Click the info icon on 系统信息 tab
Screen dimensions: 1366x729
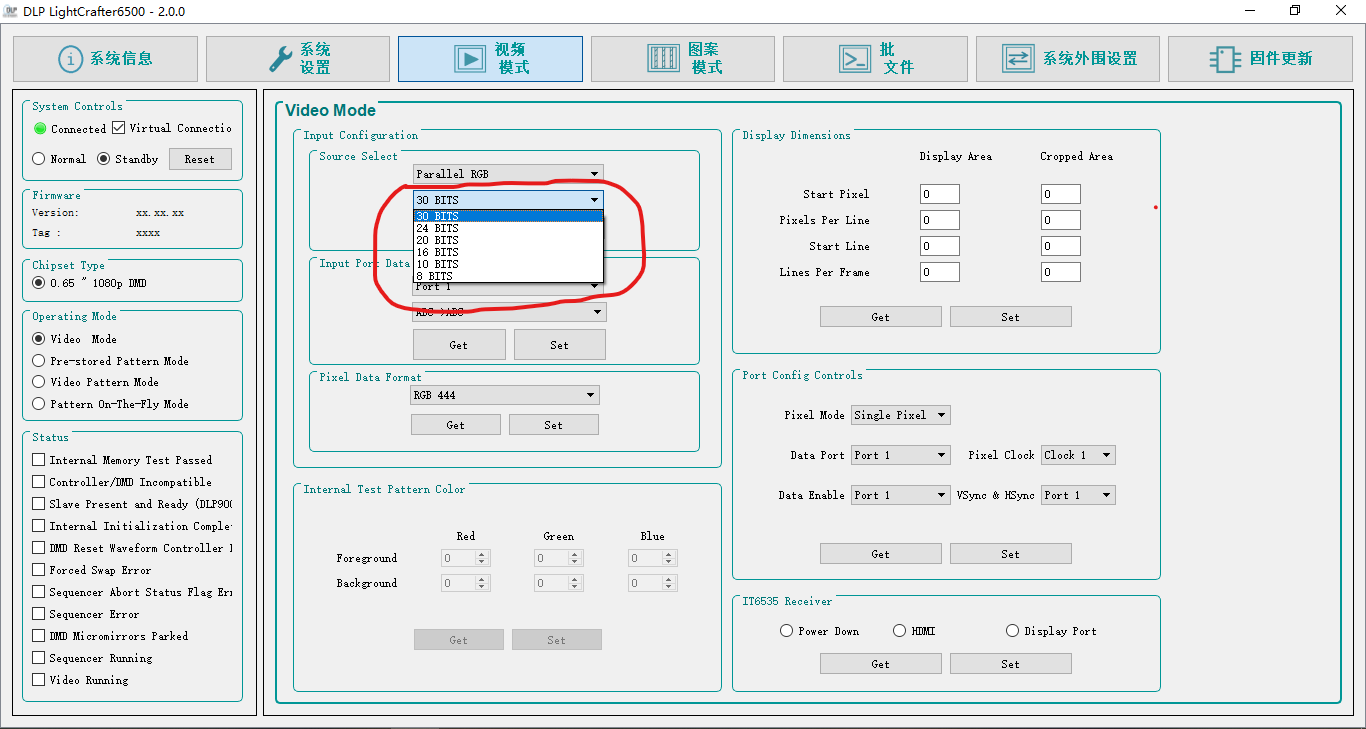(70, 59)
